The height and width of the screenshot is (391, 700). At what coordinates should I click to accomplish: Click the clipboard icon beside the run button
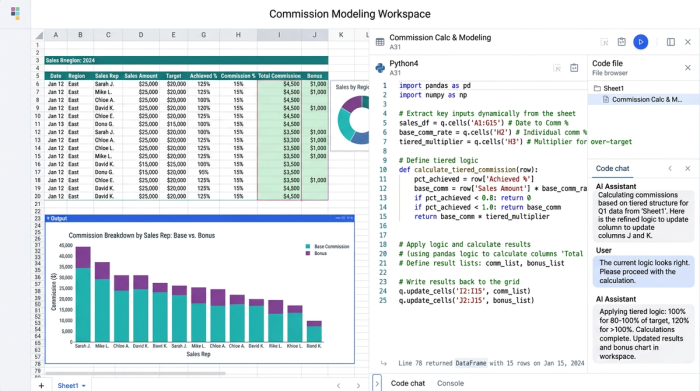pyautogui.click(x=621, y=42)
